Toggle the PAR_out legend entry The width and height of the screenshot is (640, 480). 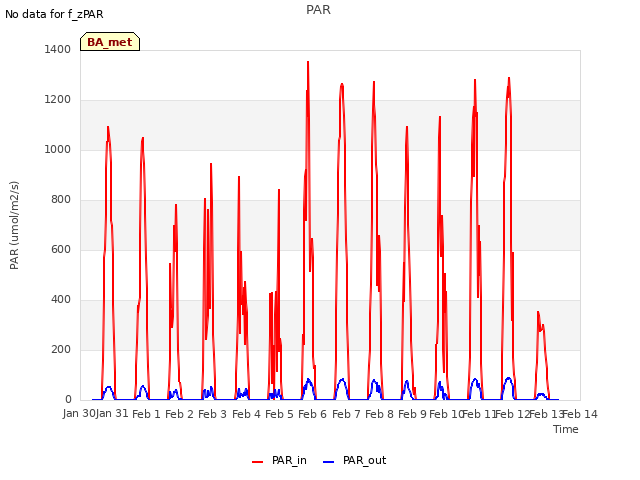354,461
